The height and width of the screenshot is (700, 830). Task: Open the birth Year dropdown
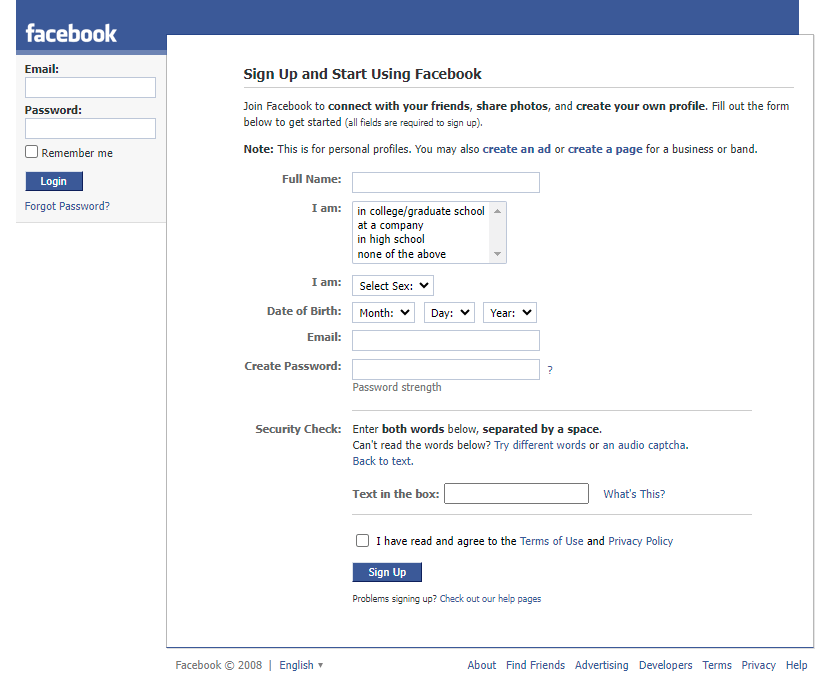click(510, 312)
